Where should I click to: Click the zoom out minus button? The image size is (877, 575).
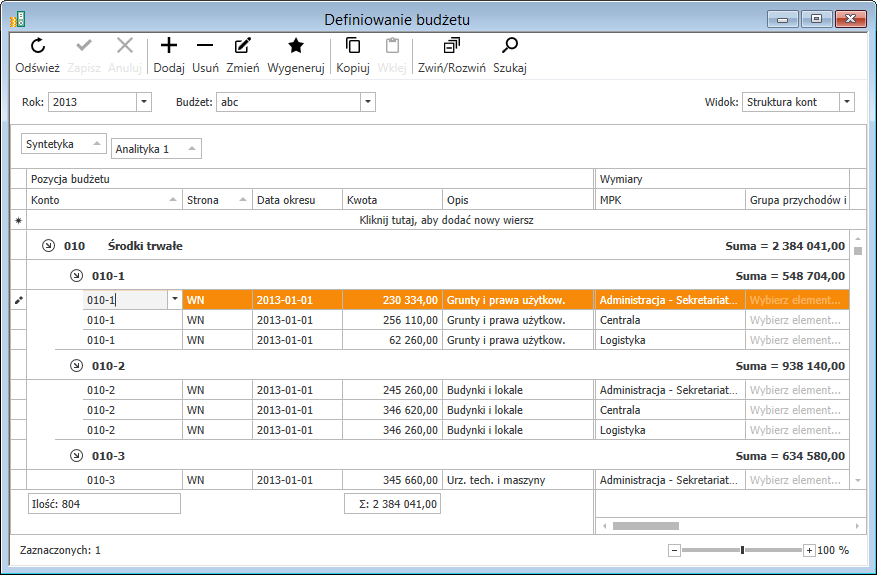click(675, 550)
